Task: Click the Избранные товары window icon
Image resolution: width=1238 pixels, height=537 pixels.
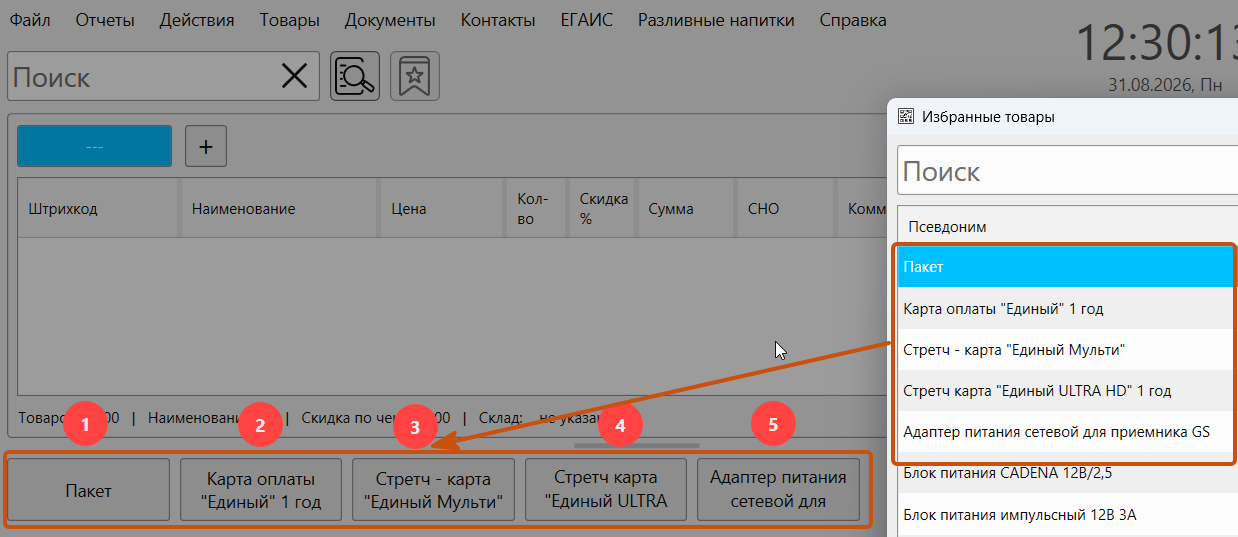Action: coord(906,116)
